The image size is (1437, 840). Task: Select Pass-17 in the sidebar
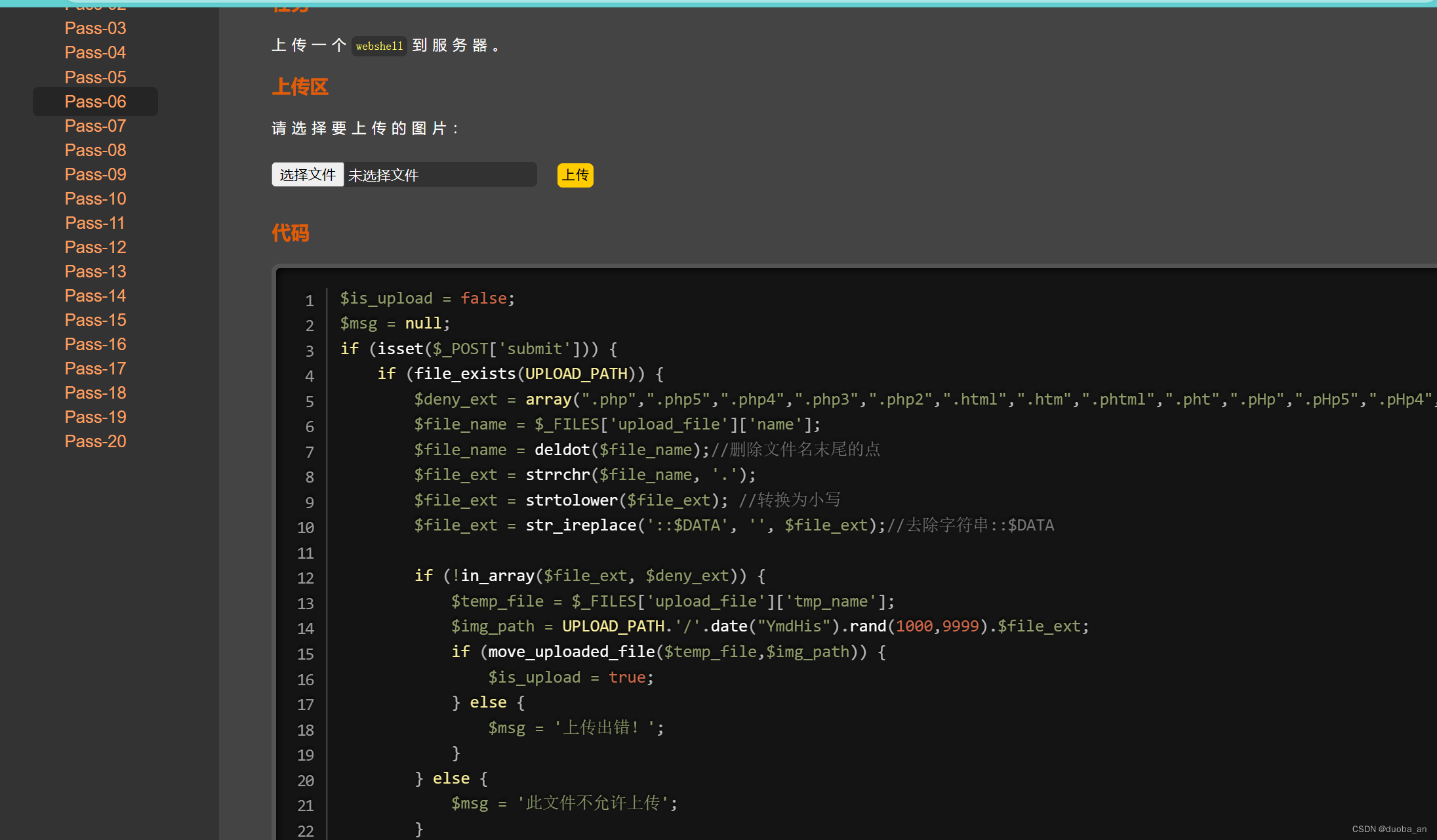(95, 369)
